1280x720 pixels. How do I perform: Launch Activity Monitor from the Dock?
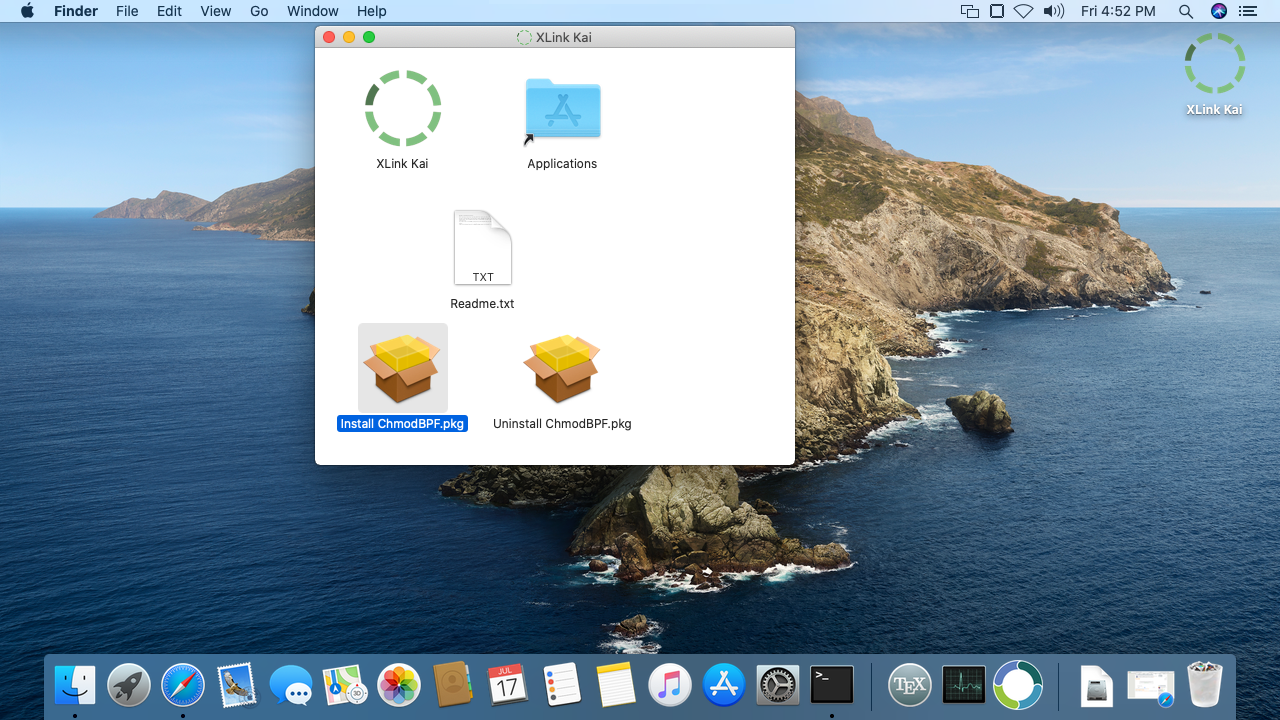(964, 685)
